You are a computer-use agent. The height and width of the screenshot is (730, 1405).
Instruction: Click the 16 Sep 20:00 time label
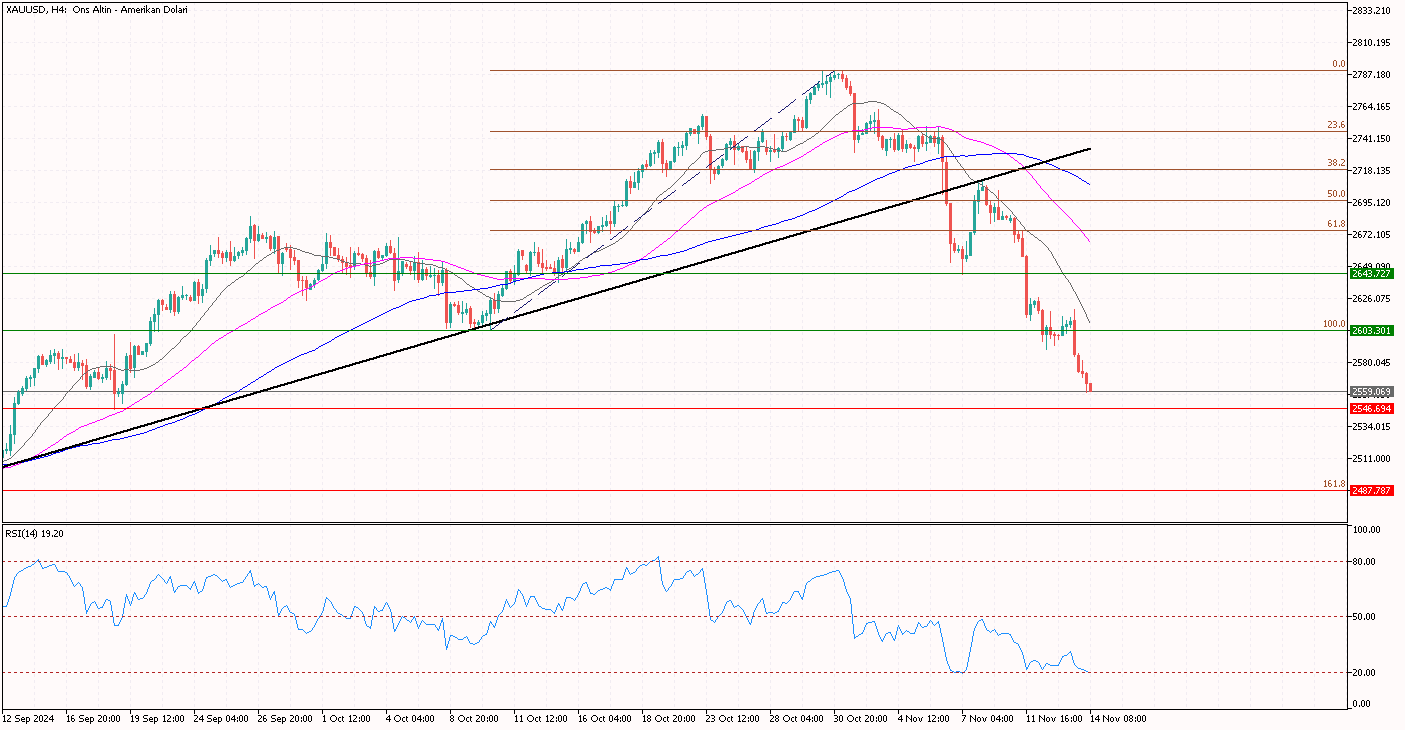pos(92,719)
